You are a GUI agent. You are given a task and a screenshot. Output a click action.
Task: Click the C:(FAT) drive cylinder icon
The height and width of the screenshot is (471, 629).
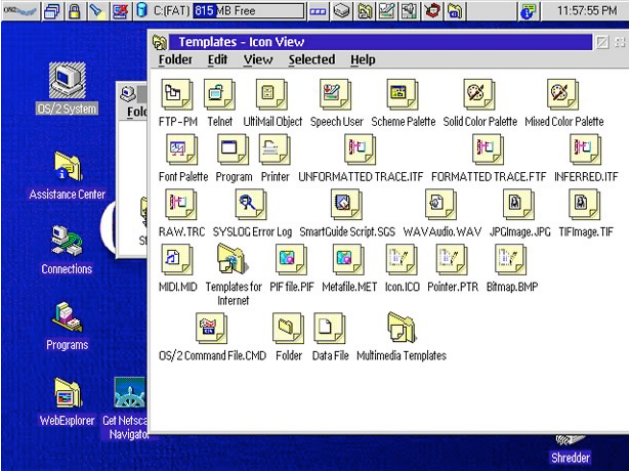tap(142, 10)
